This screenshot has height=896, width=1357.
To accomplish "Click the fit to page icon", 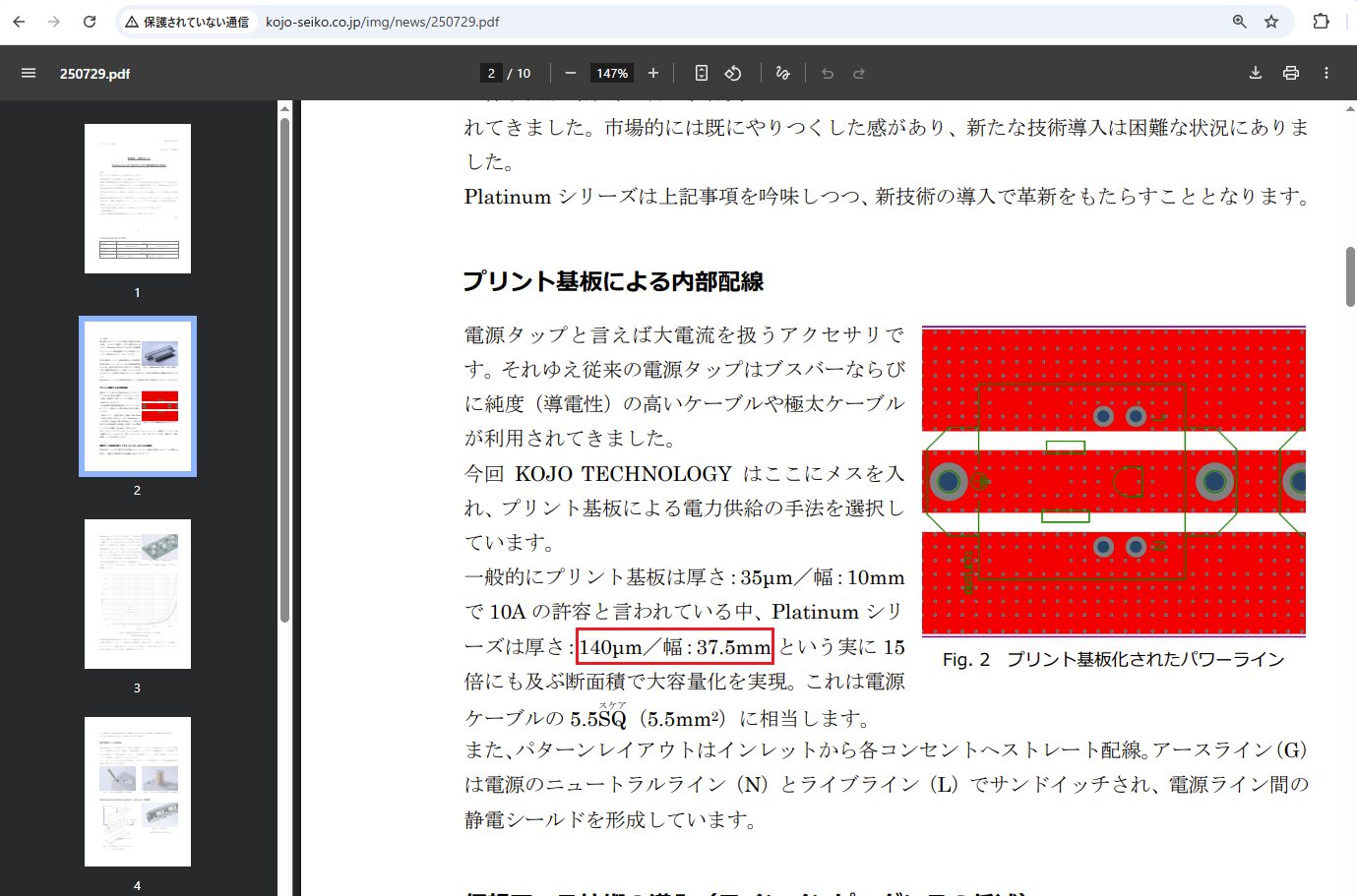I will point(702,73).
